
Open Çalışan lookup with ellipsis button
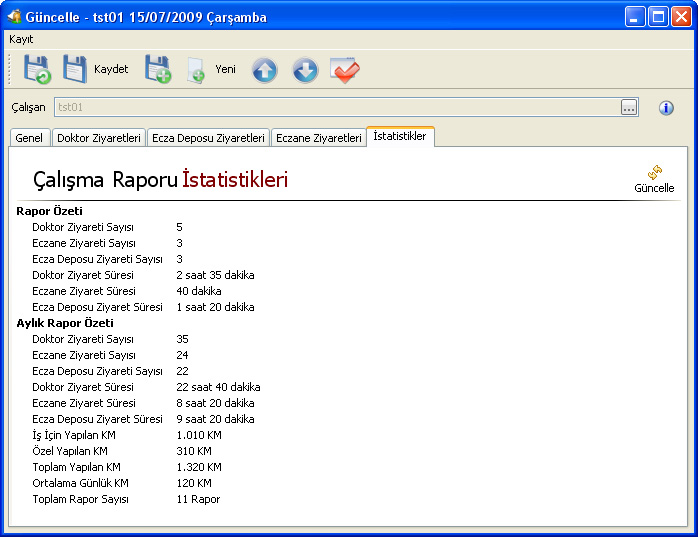pos(628,107)
